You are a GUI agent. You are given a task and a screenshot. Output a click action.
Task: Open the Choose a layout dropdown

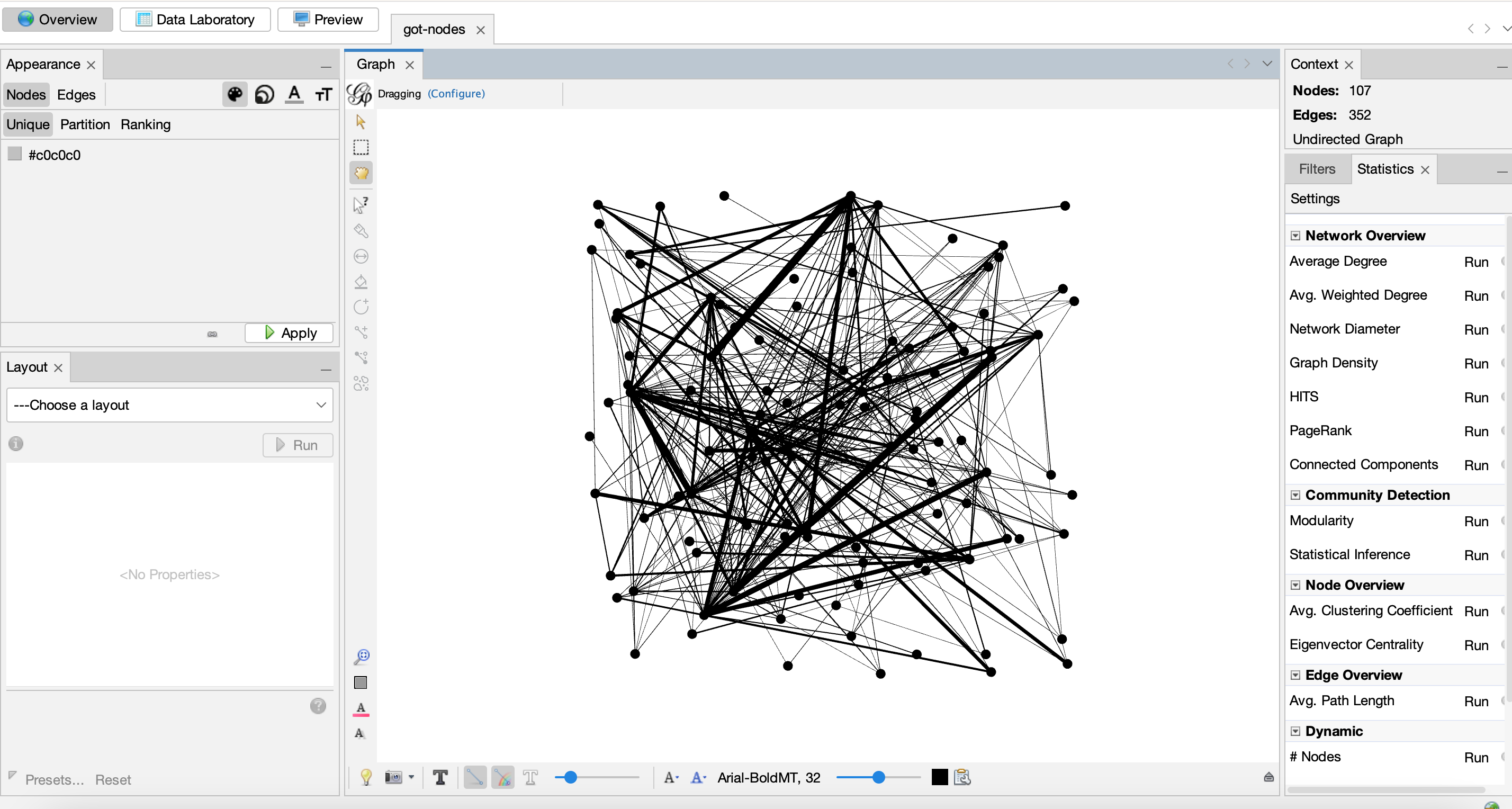click(x=169, y=405)
